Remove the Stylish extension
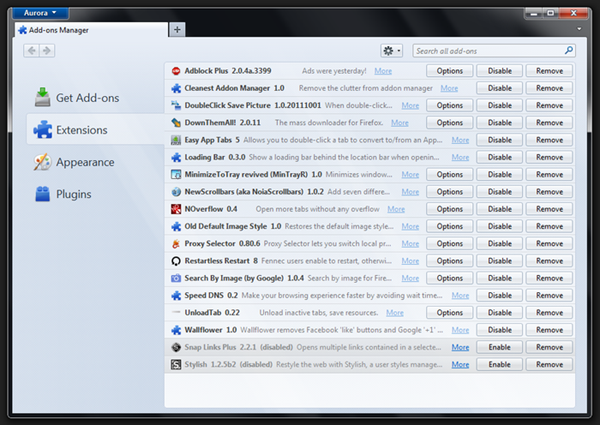This screenshot has width=600, height=425. click(549, 365)
